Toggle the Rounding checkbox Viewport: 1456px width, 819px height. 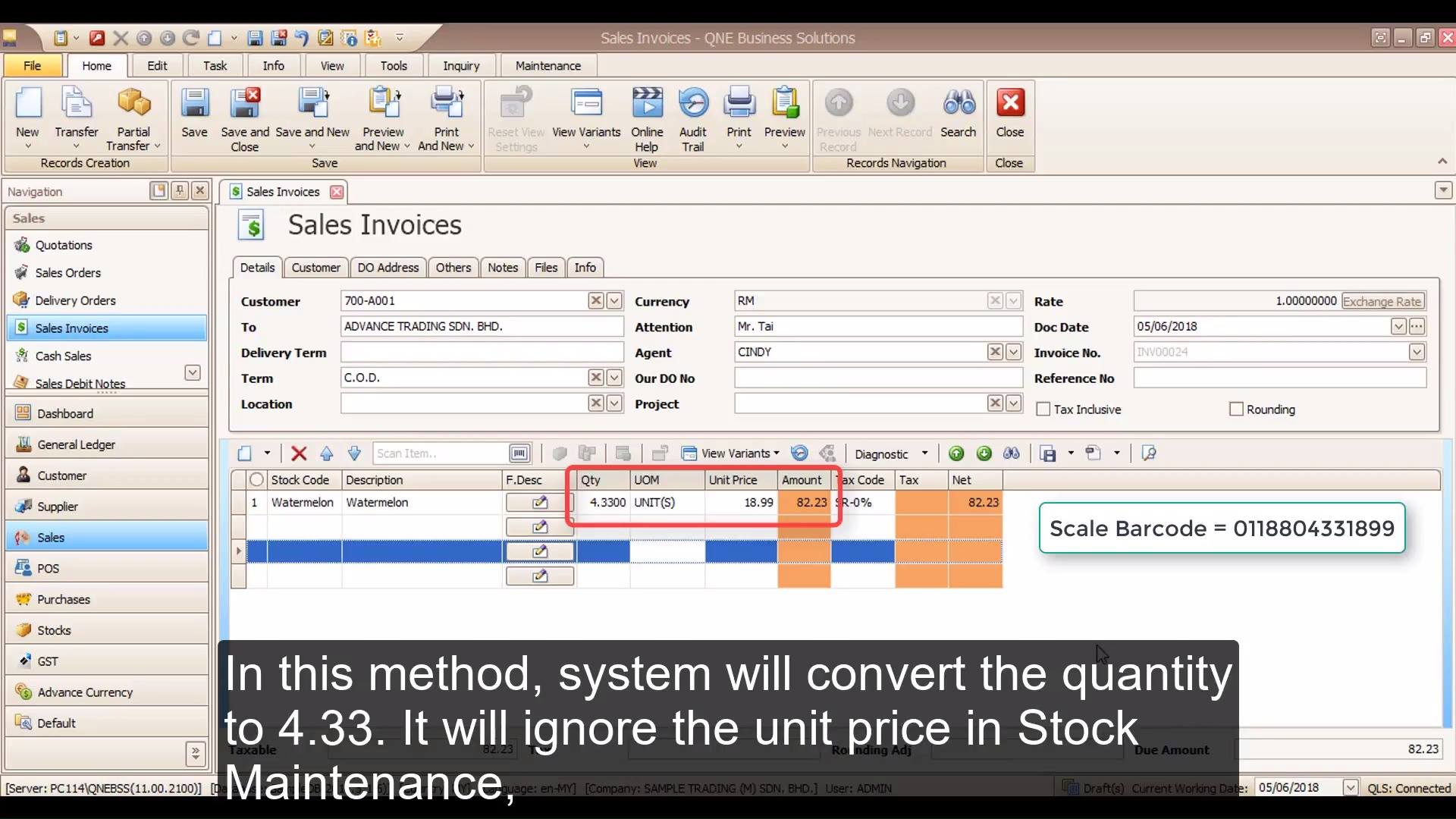coord(1236,409)
